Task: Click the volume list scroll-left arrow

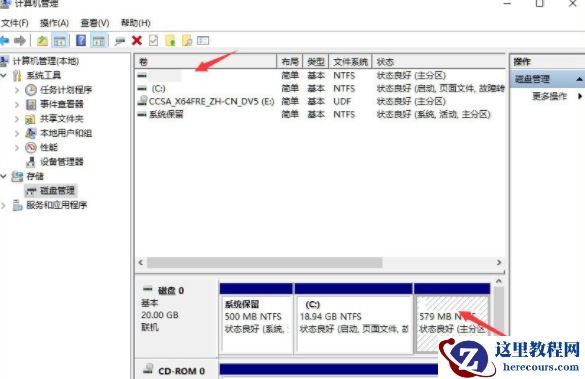Action: click(141, 263)
